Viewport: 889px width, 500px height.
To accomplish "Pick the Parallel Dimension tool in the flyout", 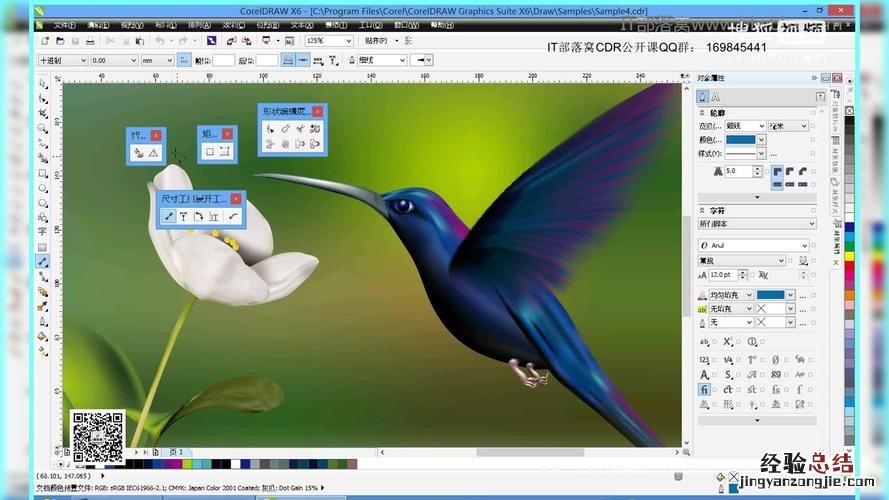I will 169,216.
